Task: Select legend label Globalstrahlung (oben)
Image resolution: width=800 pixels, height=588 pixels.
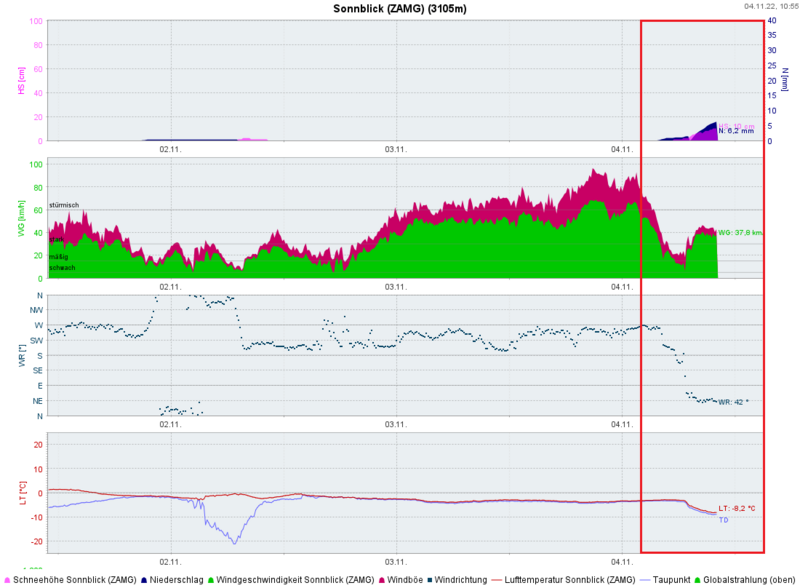Action: pos(749,580)
